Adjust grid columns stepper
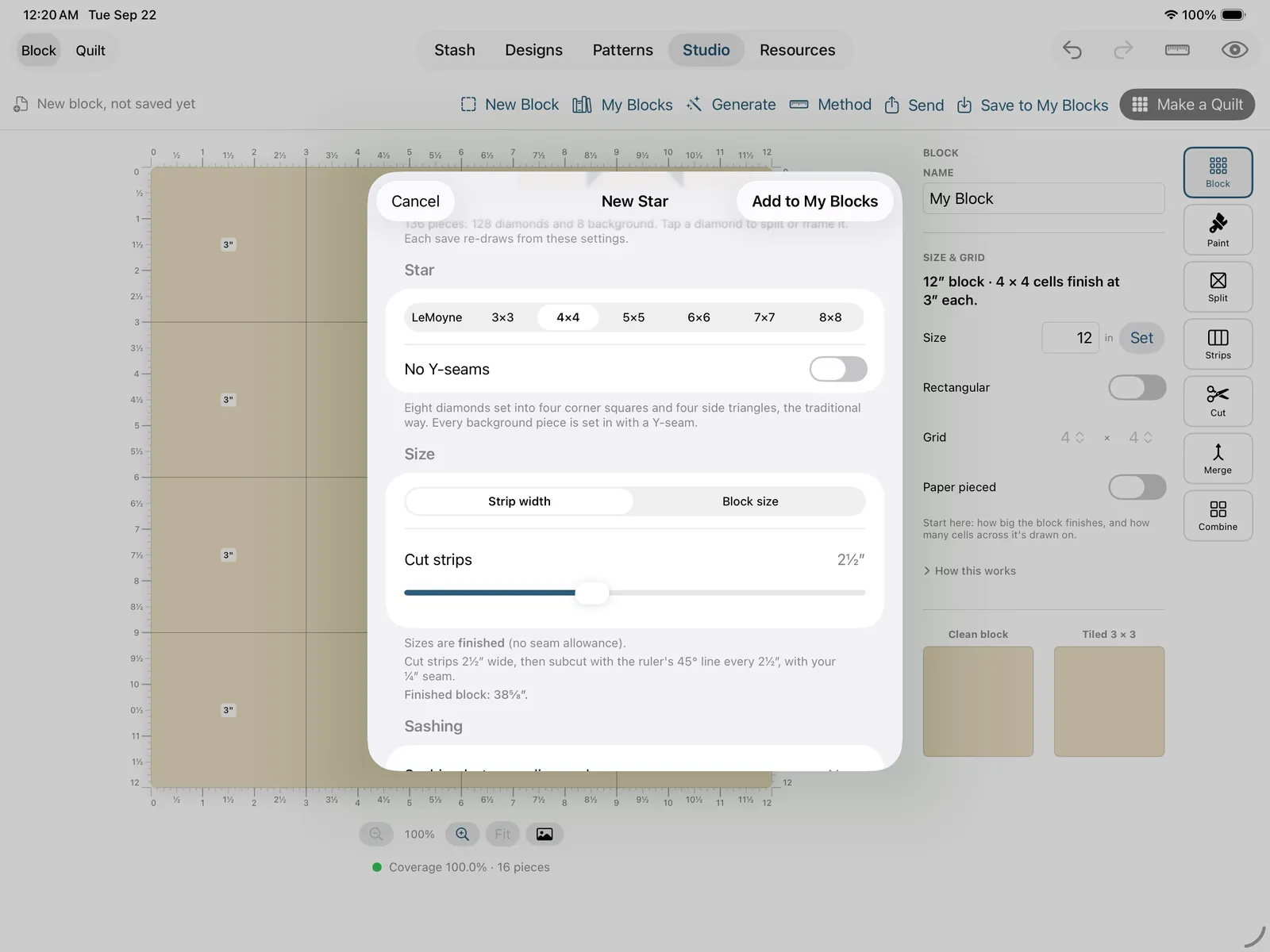 coord(1072,437)
